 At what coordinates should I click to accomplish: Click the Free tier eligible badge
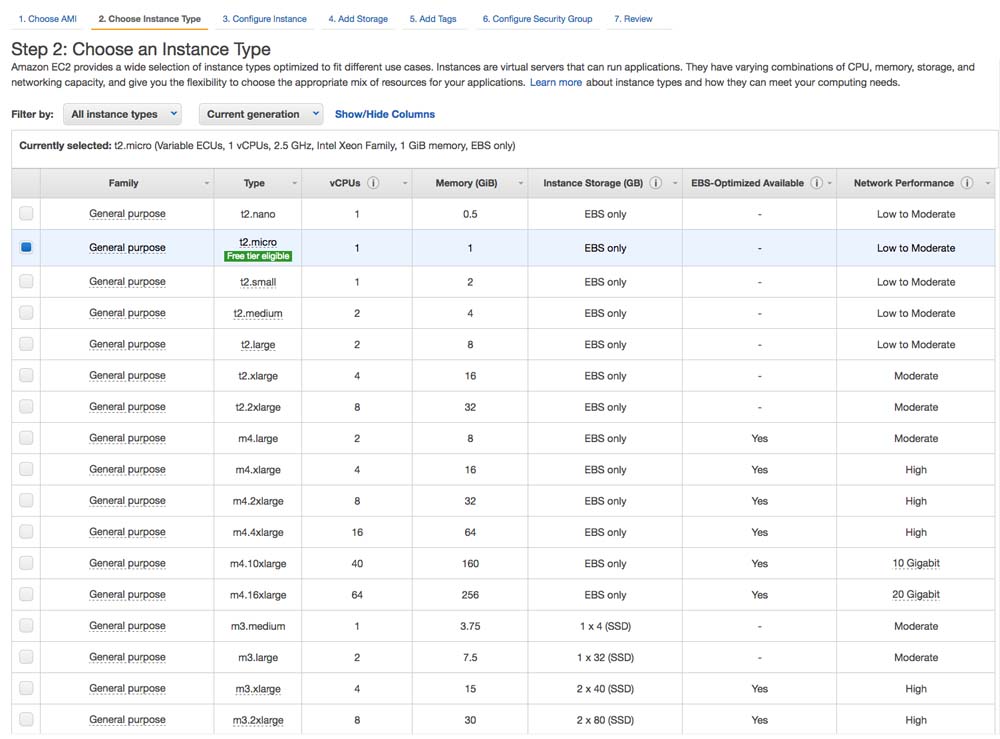258,256
